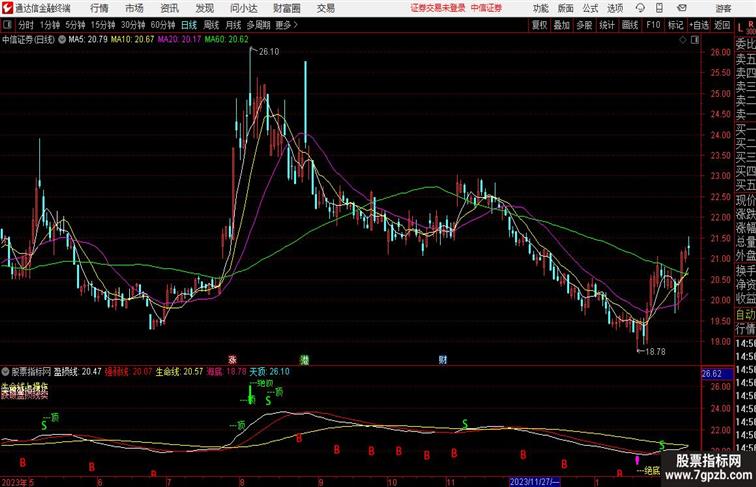Image resolution: width=756 pixels, height=487 pixels.
Task: Select the 日线 daily period
Action: 189,25
